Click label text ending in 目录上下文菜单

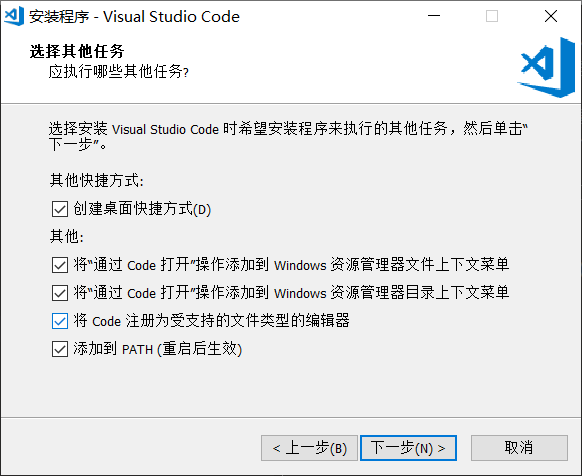coord(291,293)
